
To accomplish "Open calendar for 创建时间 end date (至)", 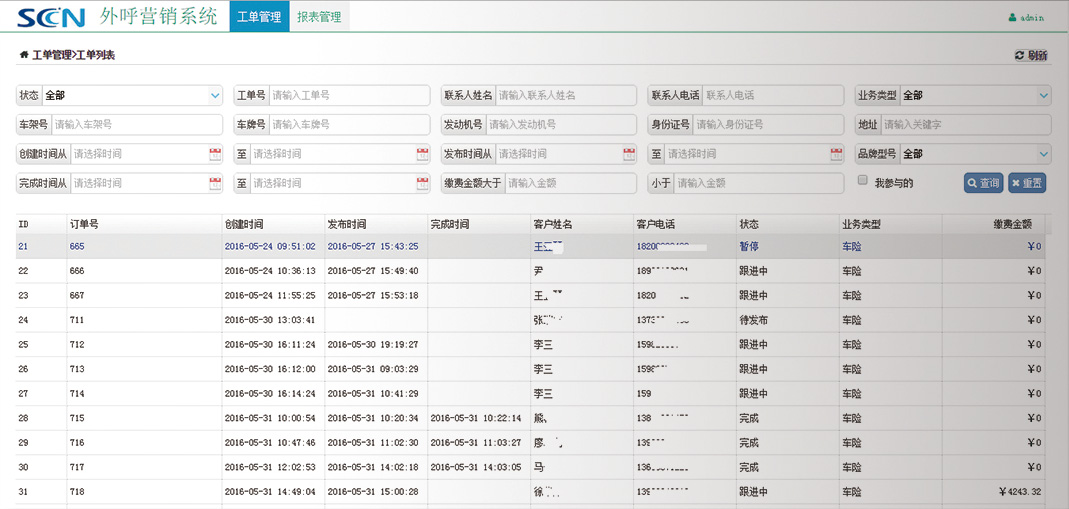I will 423,154.
